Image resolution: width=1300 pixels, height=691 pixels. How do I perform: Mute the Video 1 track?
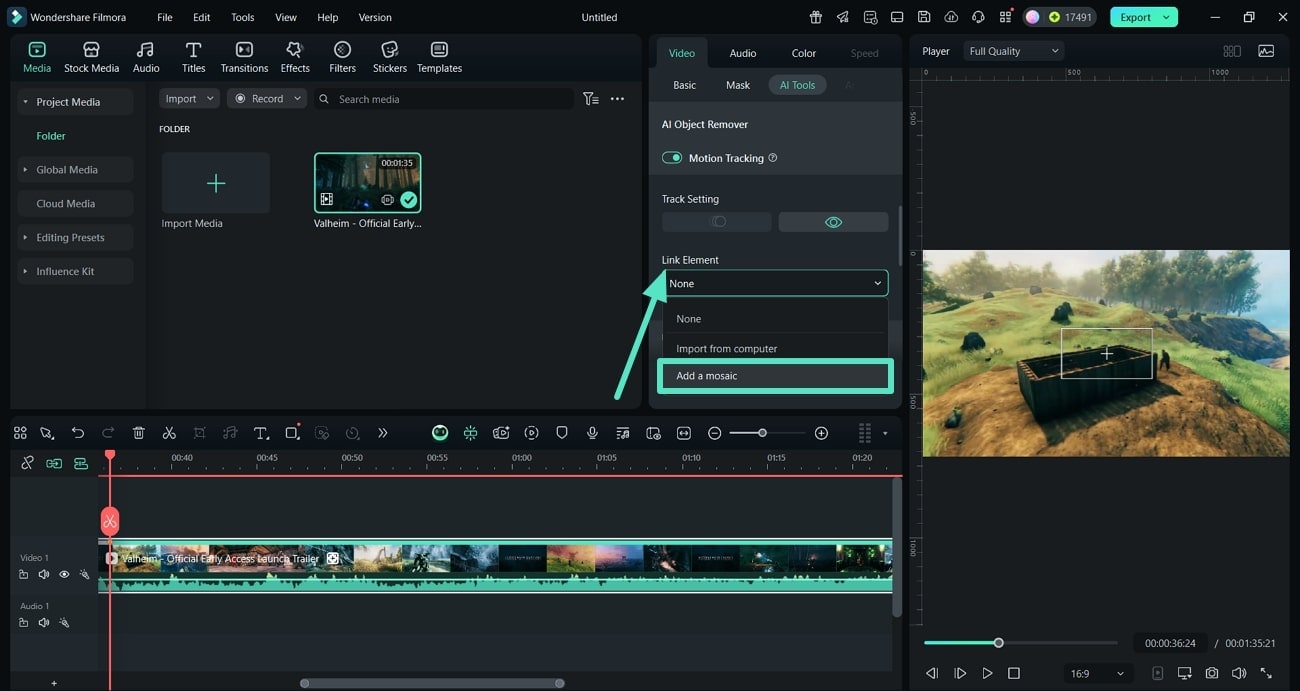click(x=44, y=574)
